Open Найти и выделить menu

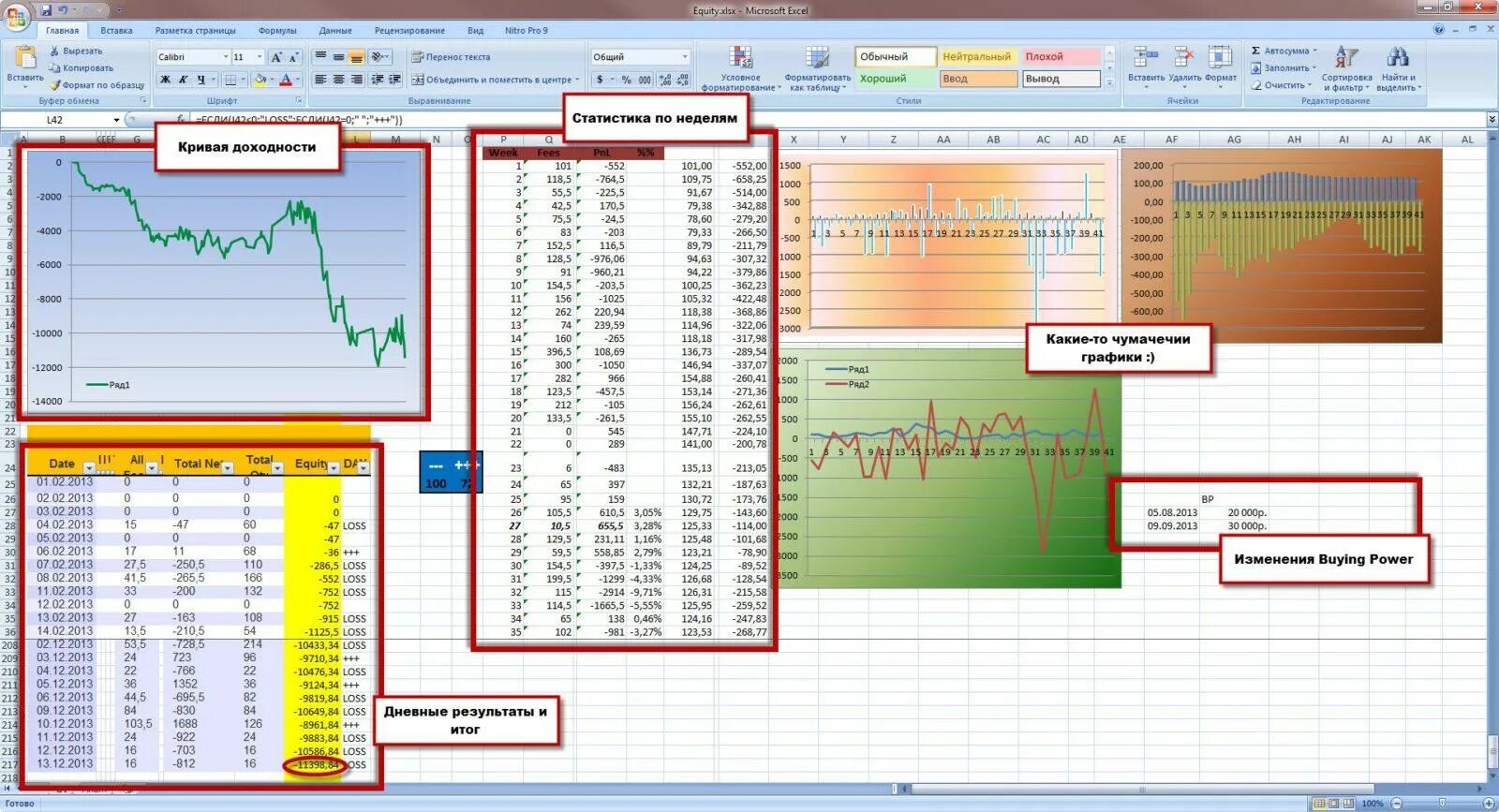(1398, 67)
